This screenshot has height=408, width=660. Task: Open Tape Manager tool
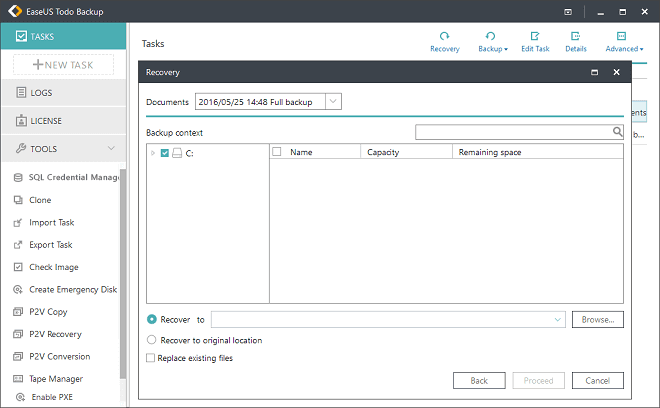click(x=56, y=379)
